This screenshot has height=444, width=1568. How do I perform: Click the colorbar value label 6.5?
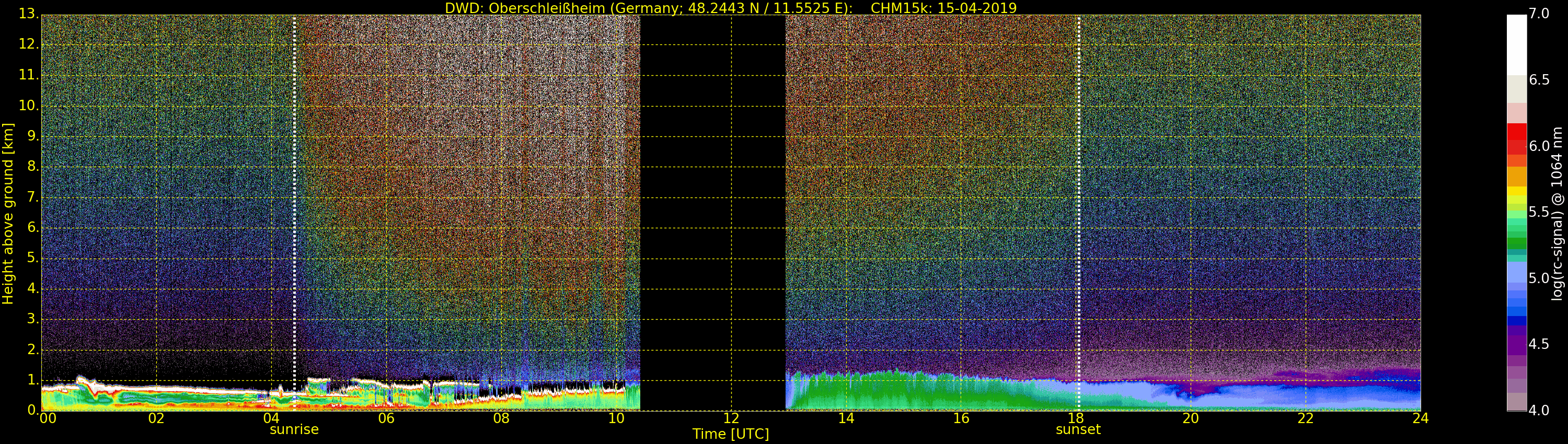[1539, 80]
